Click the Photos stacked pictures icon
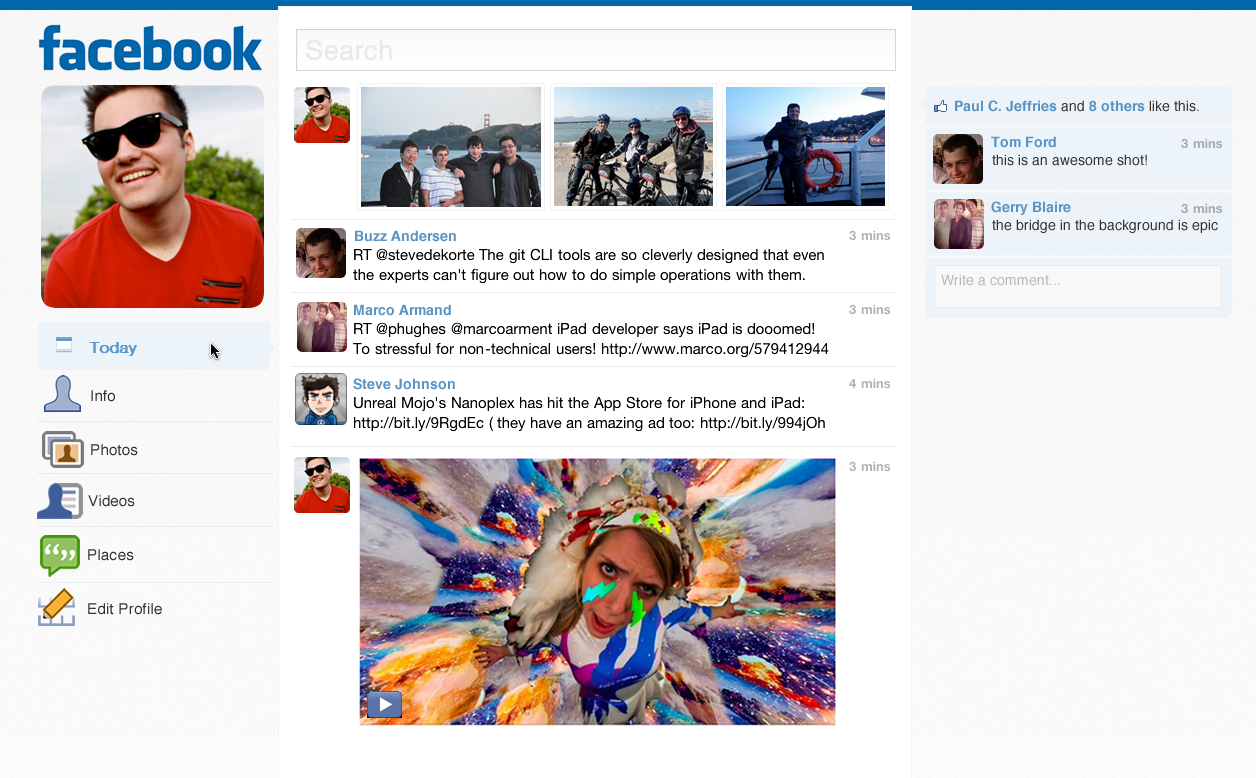Image resolution: width=1256 pixels, height=778 pixels. pyautogui.click(x=63, y=449)
